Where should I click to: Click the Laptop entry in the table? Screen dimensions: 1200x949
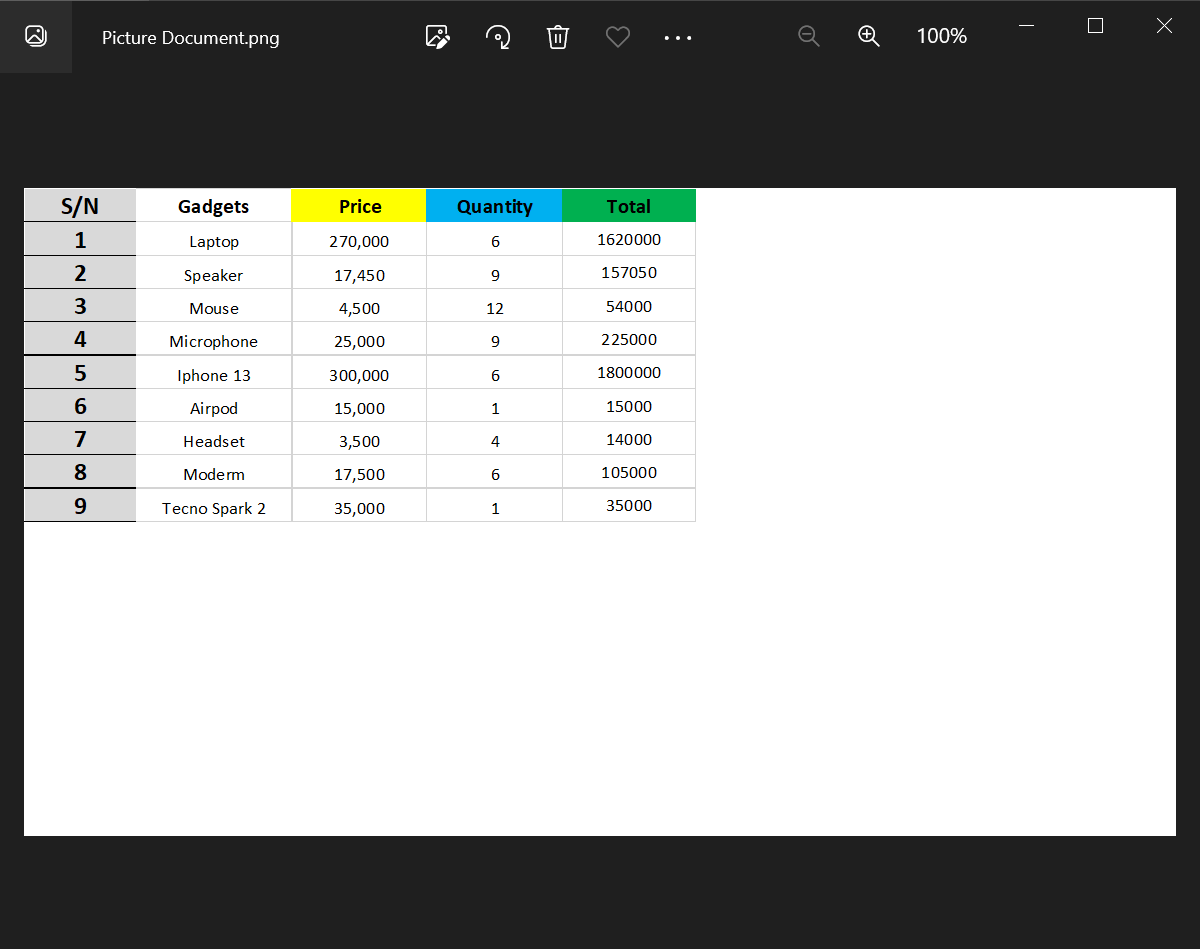[x=213, y=241]
